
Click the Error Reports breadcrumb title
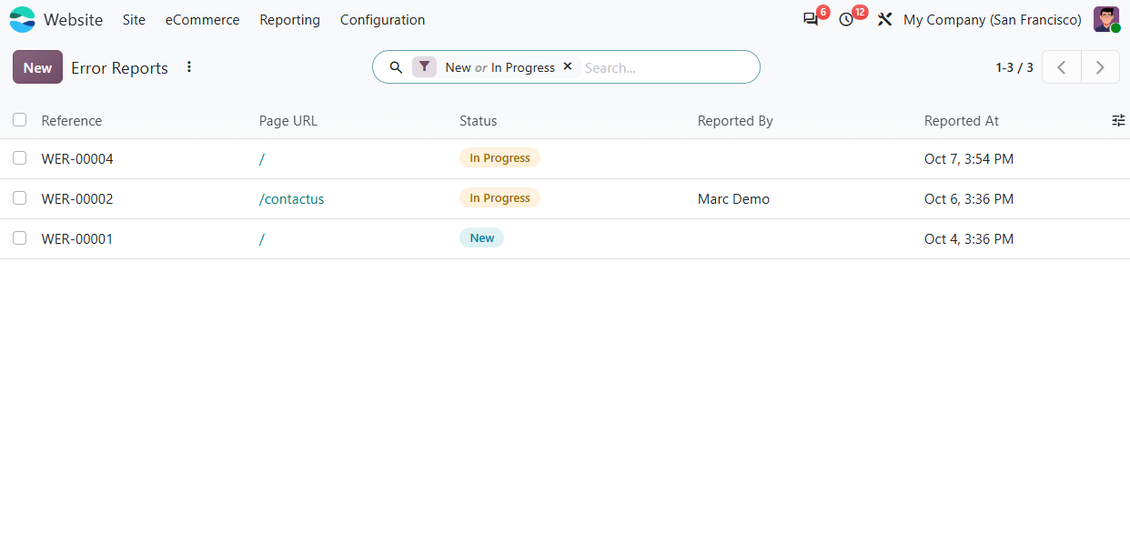point(120,68)
